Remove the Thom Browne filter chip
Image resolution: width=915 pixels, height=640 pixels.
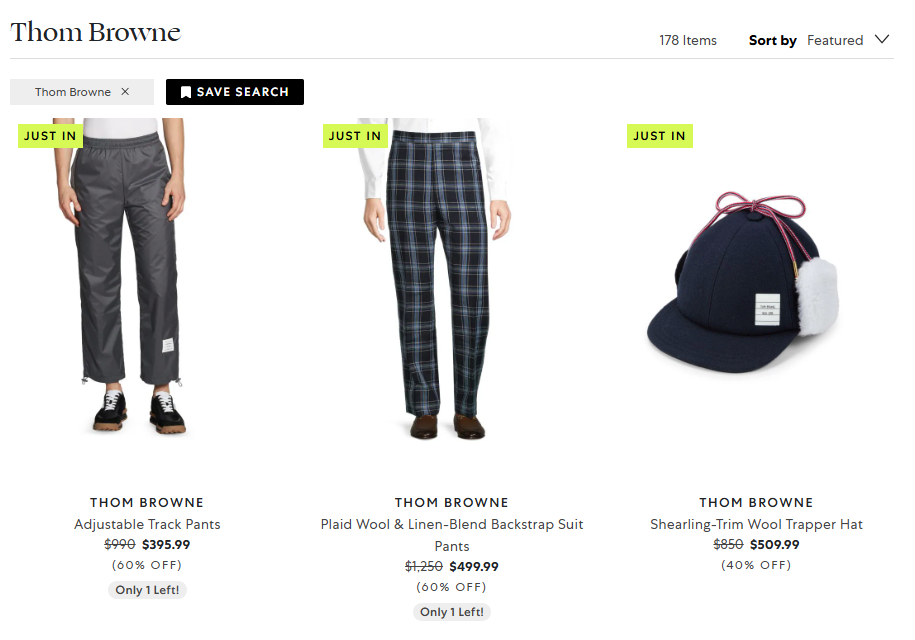[x=125, y=92]
